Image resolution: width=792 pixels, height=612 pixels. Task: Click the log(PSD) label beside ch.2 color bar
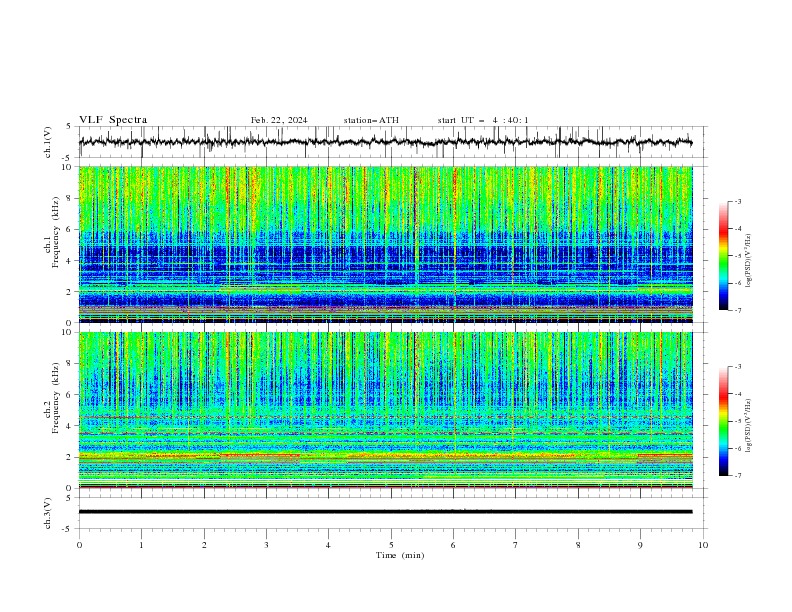[x=749, y=425]
